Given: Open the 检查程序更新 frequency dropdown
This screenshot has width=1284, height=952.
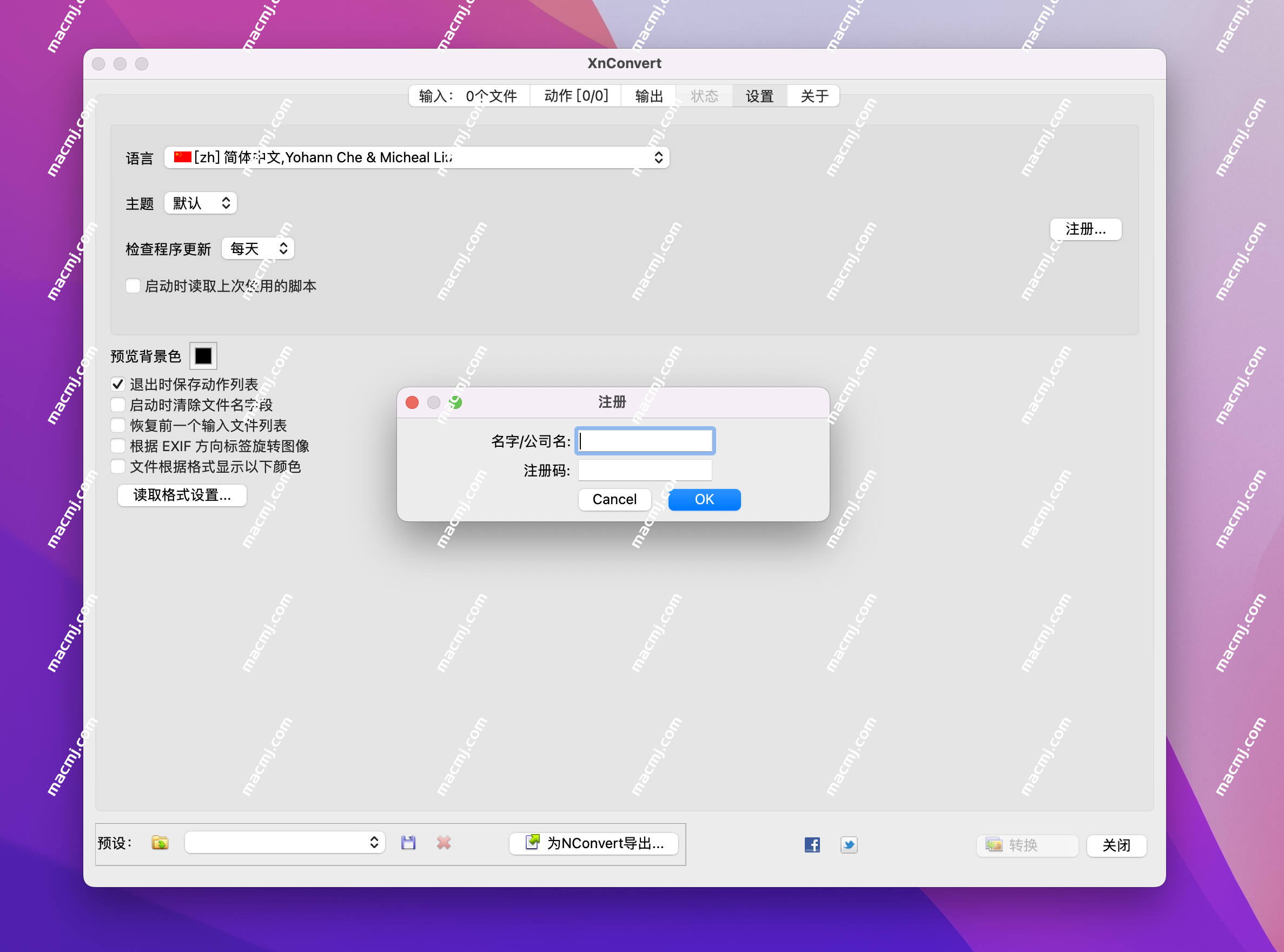Looking at the screenshot, I should coord(257,248).
